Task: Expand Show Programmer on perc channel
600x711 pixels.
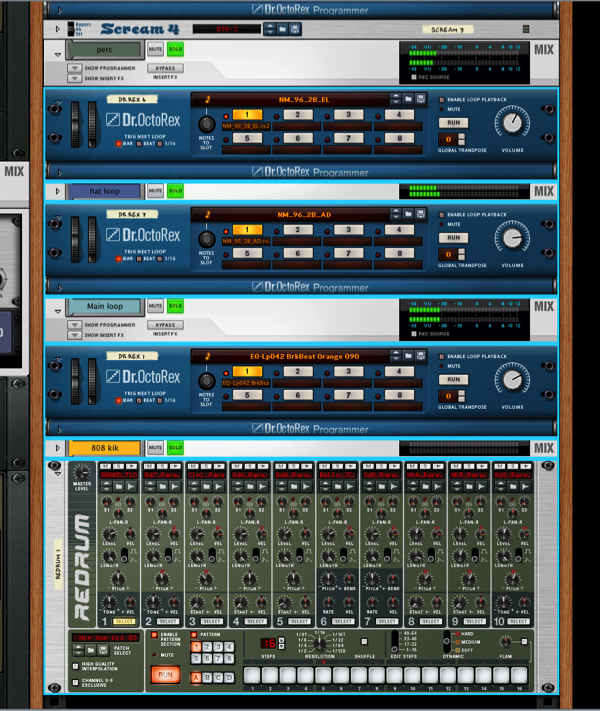Action: 74,68
